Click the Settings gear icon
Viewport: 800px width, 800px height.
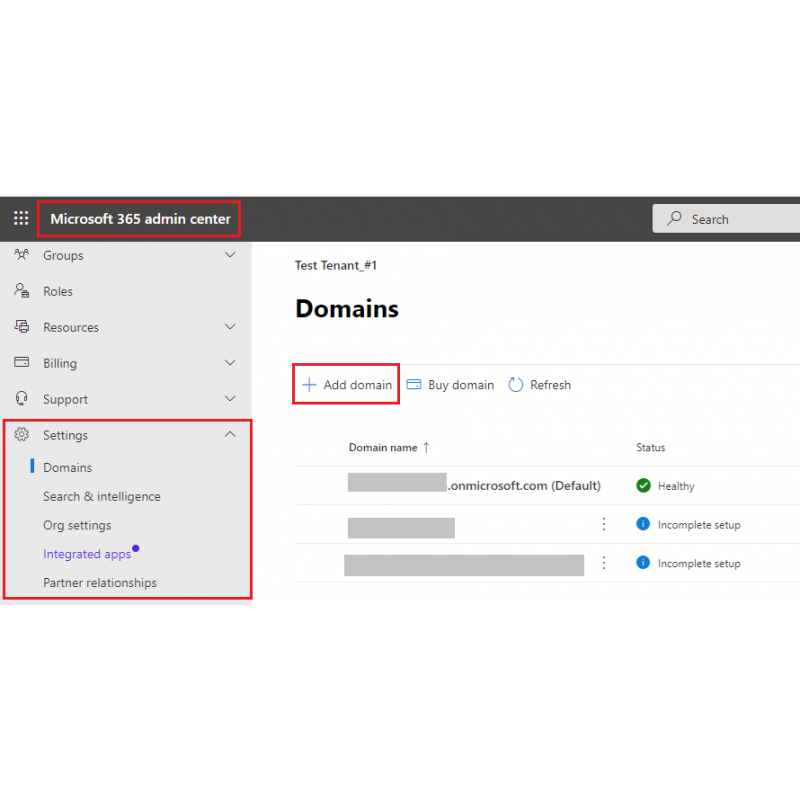21,435
